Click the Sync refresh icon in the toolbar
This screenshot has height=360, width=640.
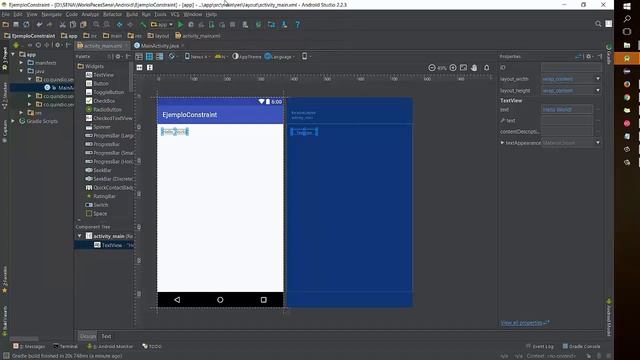(x=26, y=25)
